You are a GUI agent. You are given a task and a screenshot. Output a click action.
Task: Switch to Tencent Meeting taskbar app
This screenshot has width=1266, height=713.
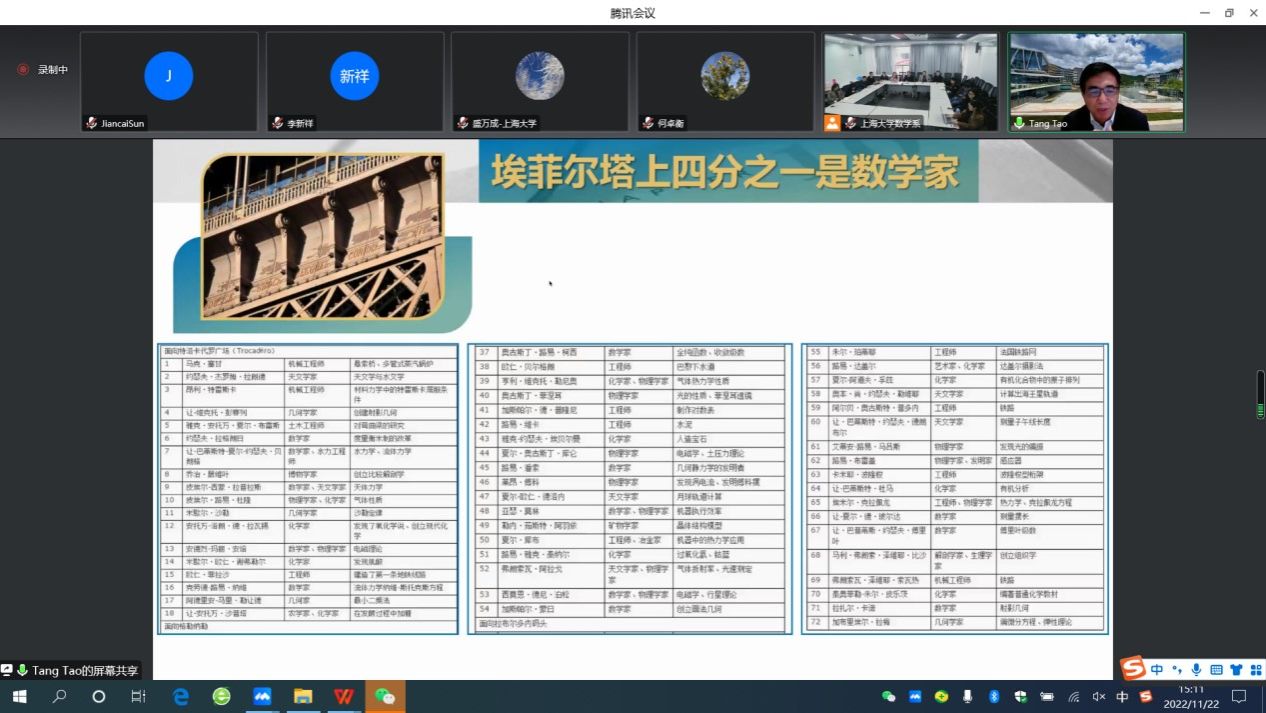[262, 696]
